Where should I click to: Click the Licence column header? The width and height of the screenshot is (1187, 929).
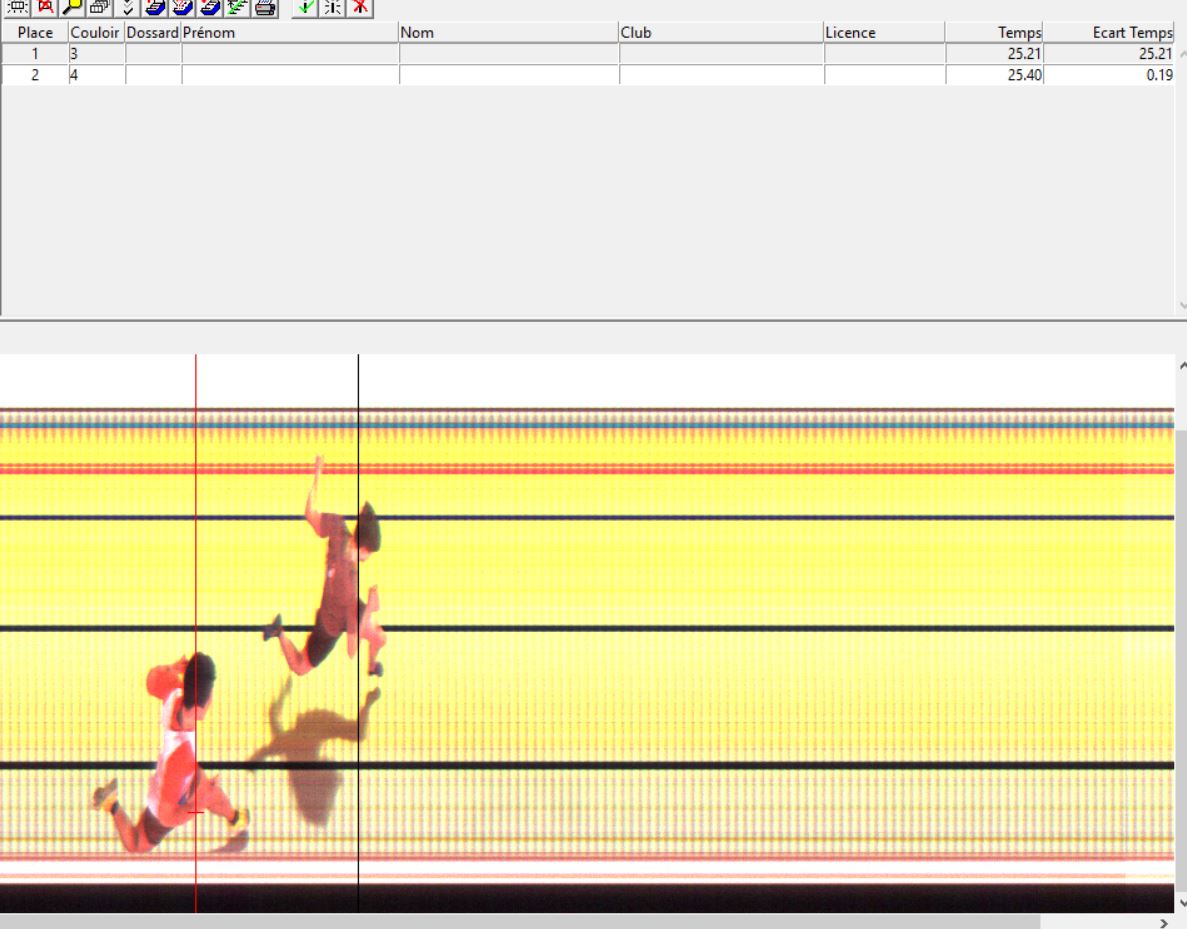pyautogui.click(x=884, y=33)
